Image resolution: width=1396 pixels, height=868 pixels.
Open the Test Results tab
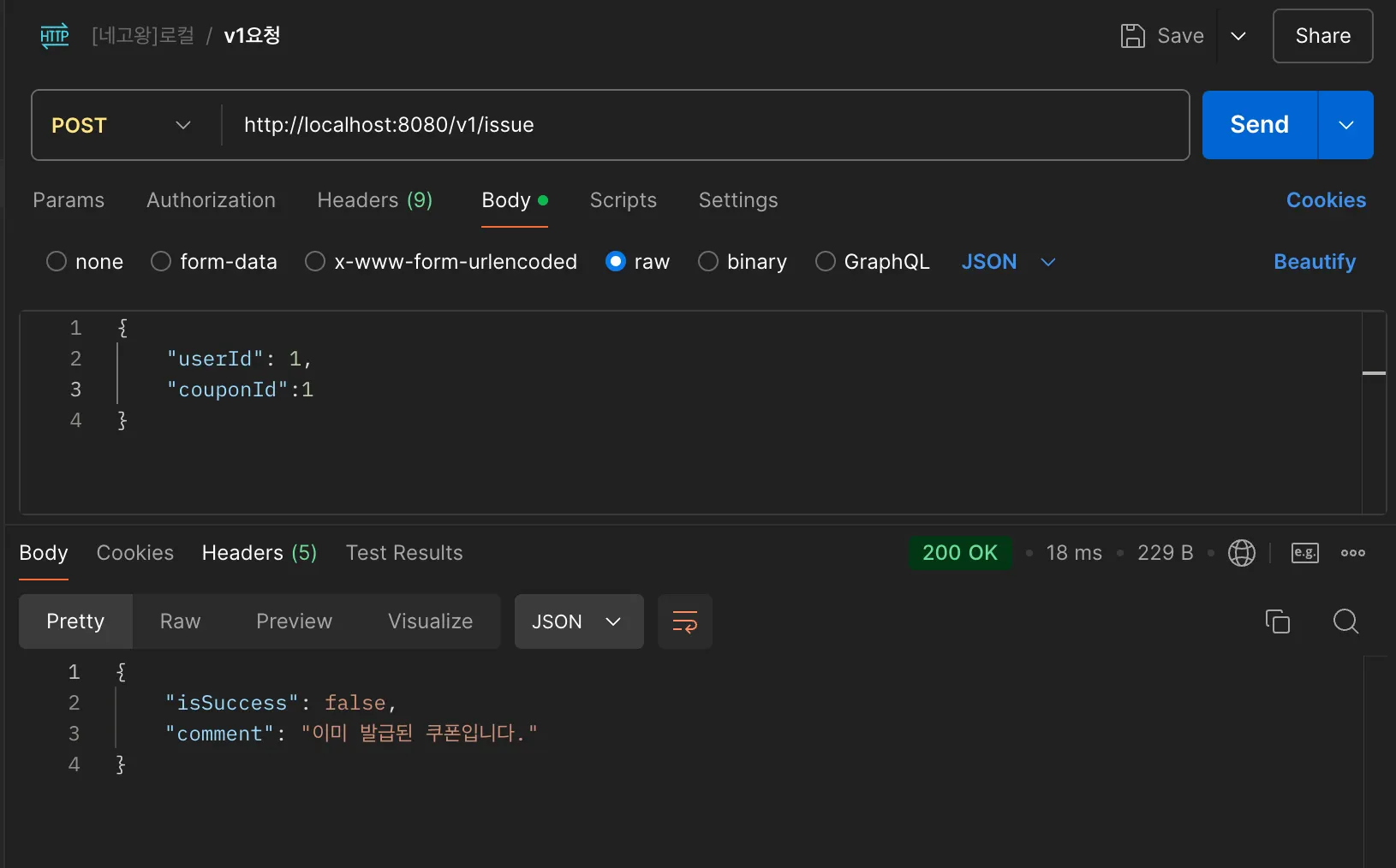click(404, 553)
